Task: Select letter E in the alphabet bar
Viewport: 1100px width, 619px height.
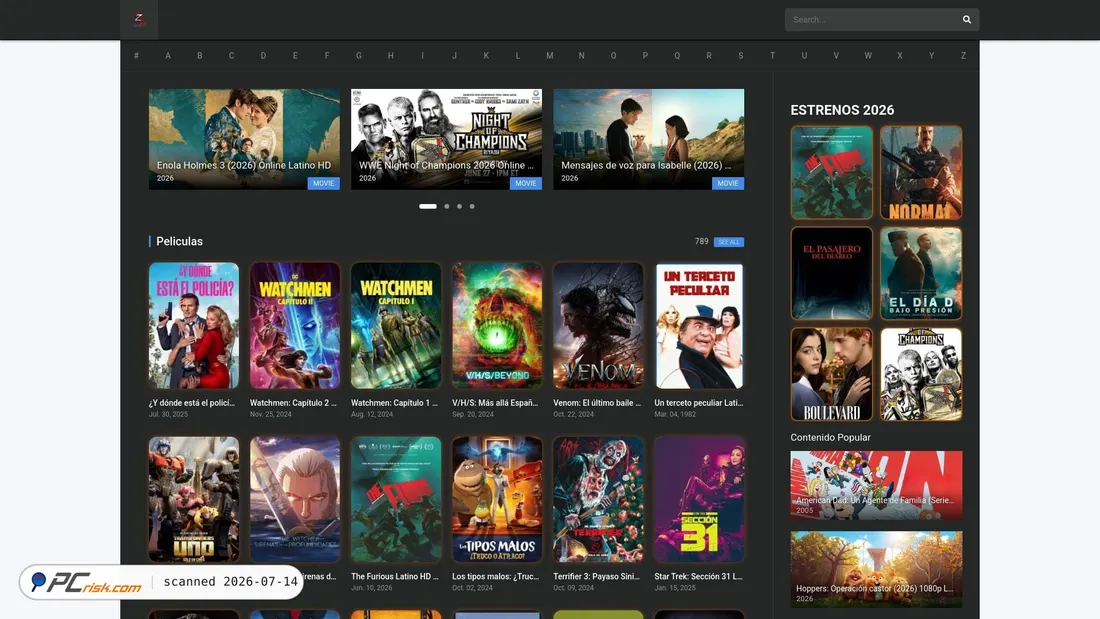Action: pos(295,55)
